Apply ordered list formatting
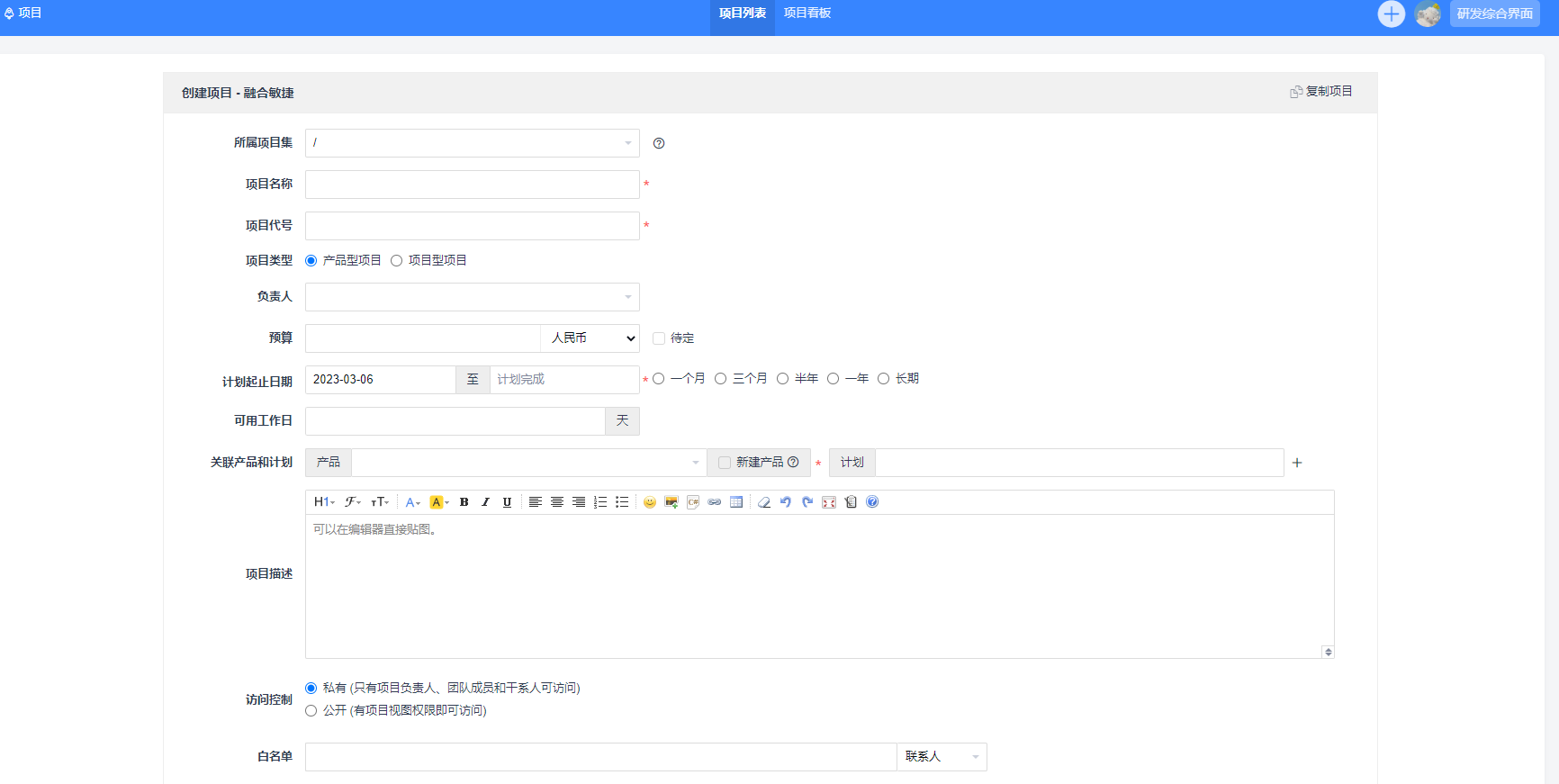The width and height of the screenshot is (1559, 784). pyautogui.click(x=600, y=502)
